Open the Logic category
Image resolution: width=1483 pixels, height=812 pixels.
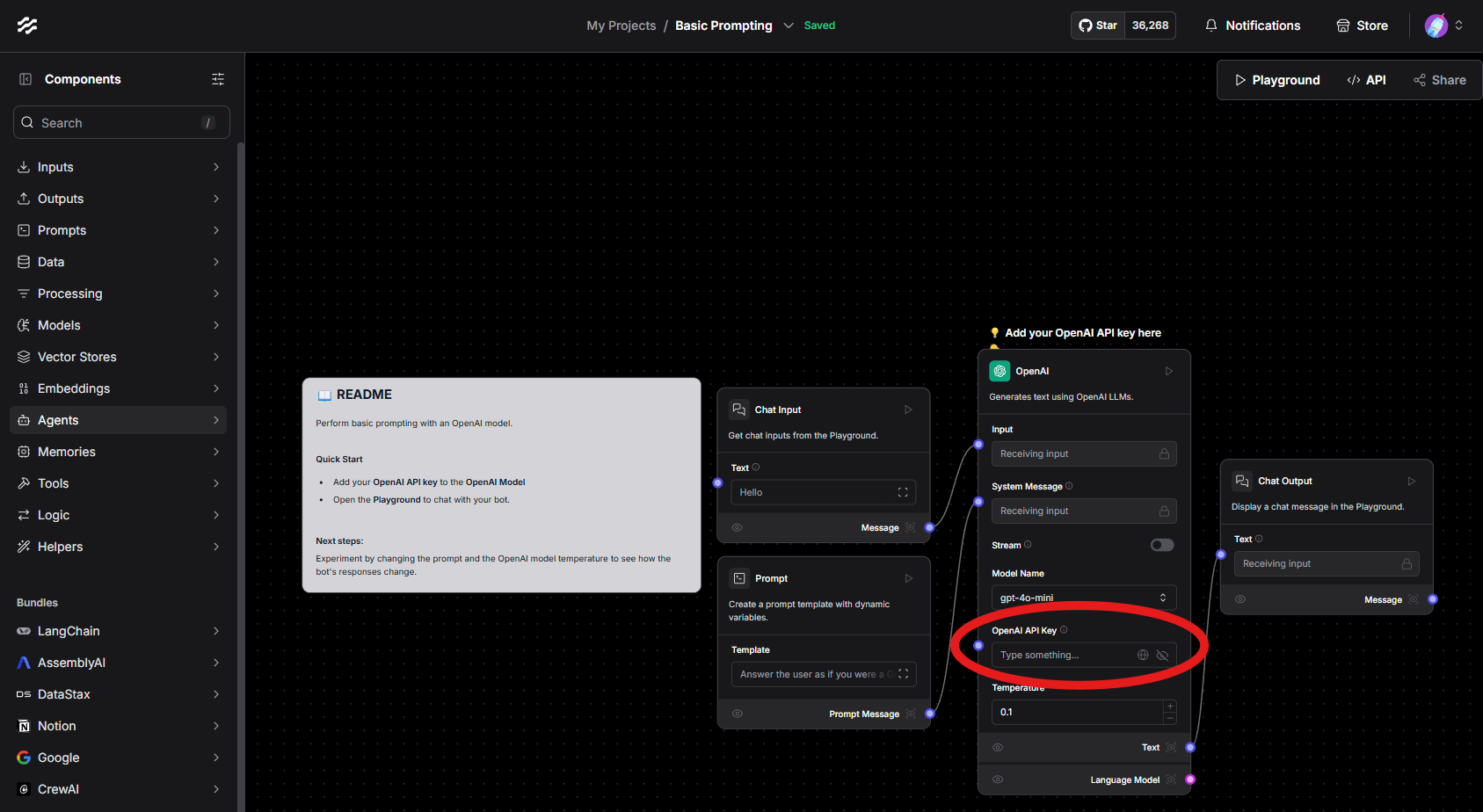pos(119,515)
